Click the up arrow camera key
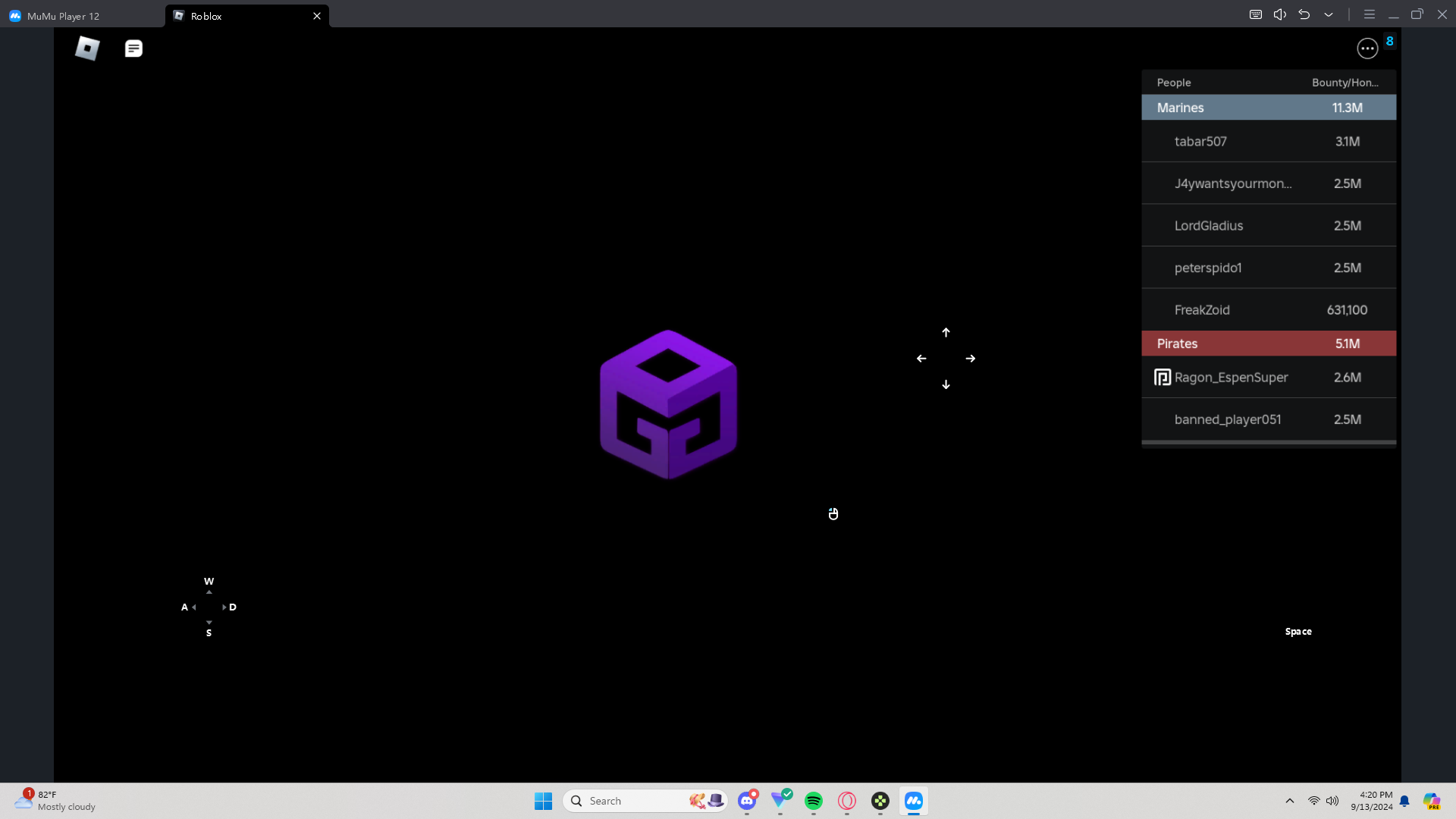Viewport: 1456px width, 819px height. (x=946, y=333)
